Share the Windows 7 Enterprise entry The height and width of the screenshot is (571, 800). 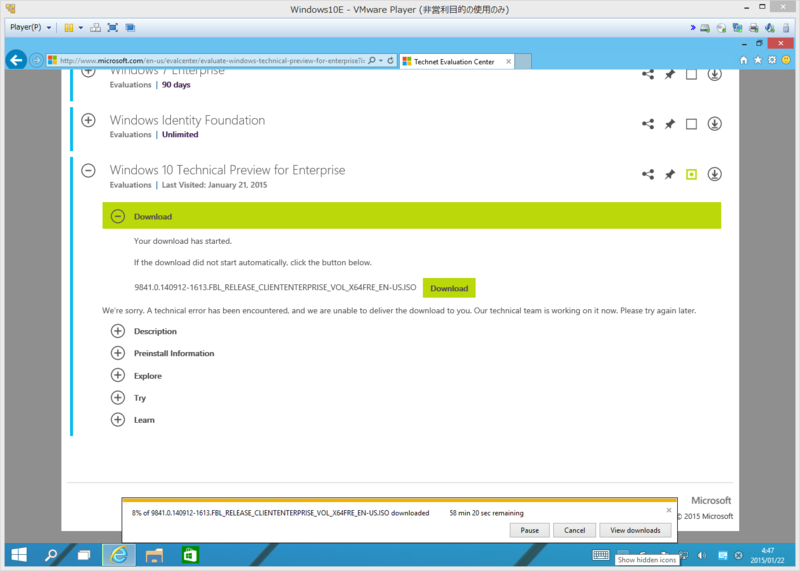[648, 75]
